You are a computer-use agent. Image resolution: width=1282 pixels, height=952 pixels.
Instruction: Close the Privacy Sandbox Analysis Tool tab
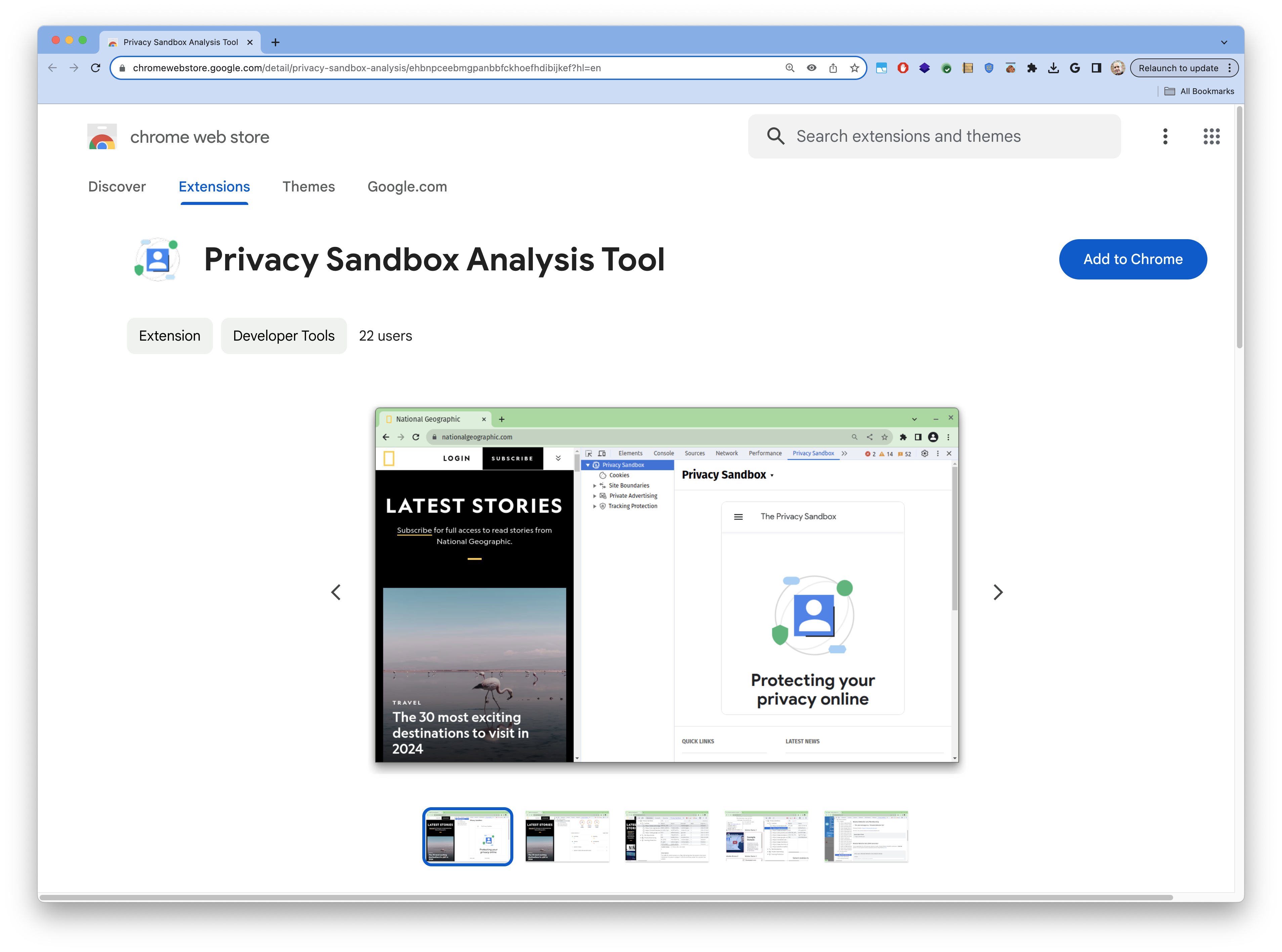pos(250,42)
